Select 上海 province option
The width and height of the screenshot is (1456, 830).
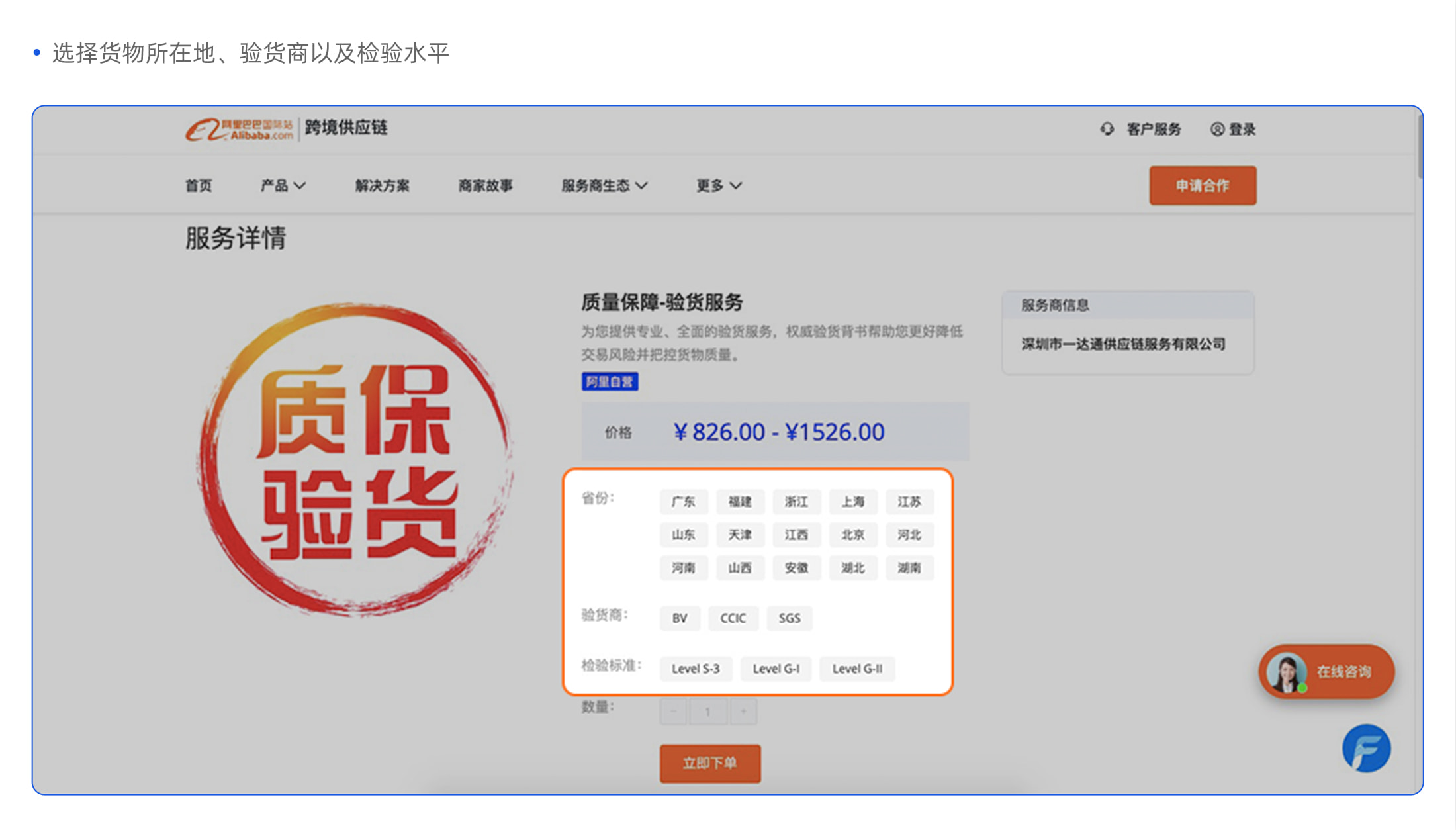tap(852, 502)
